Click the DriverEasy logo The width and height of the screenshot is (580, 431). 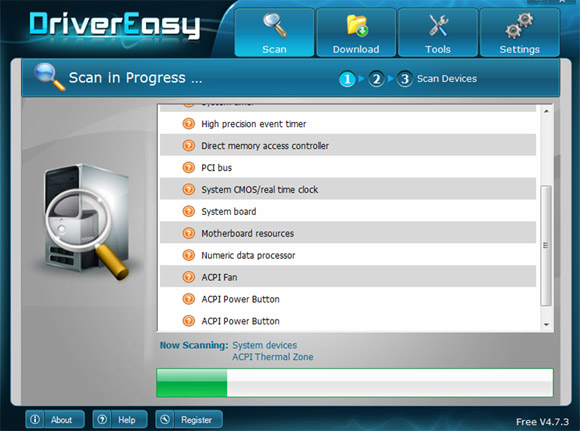click(x=114, y=25)
